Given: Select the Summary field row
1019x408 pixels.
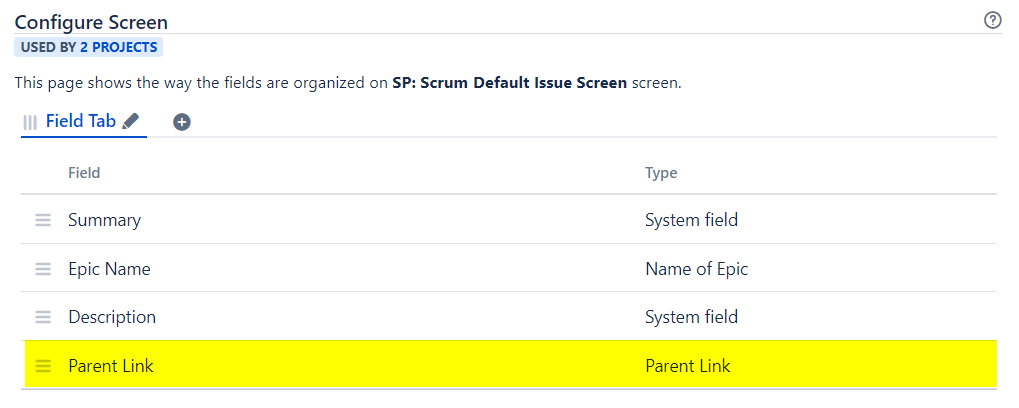Looking at the screenshot, I should tap(104, 220).
